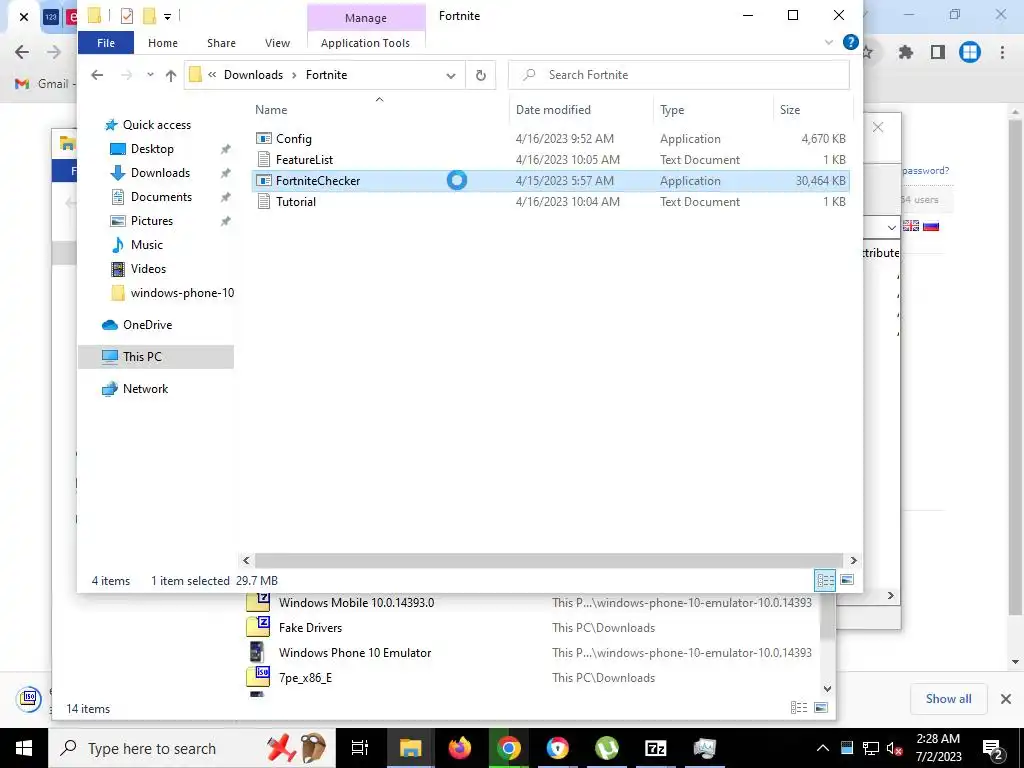
Task: Click Properties icon in the title bar
Action: click(x=127, y=16)
